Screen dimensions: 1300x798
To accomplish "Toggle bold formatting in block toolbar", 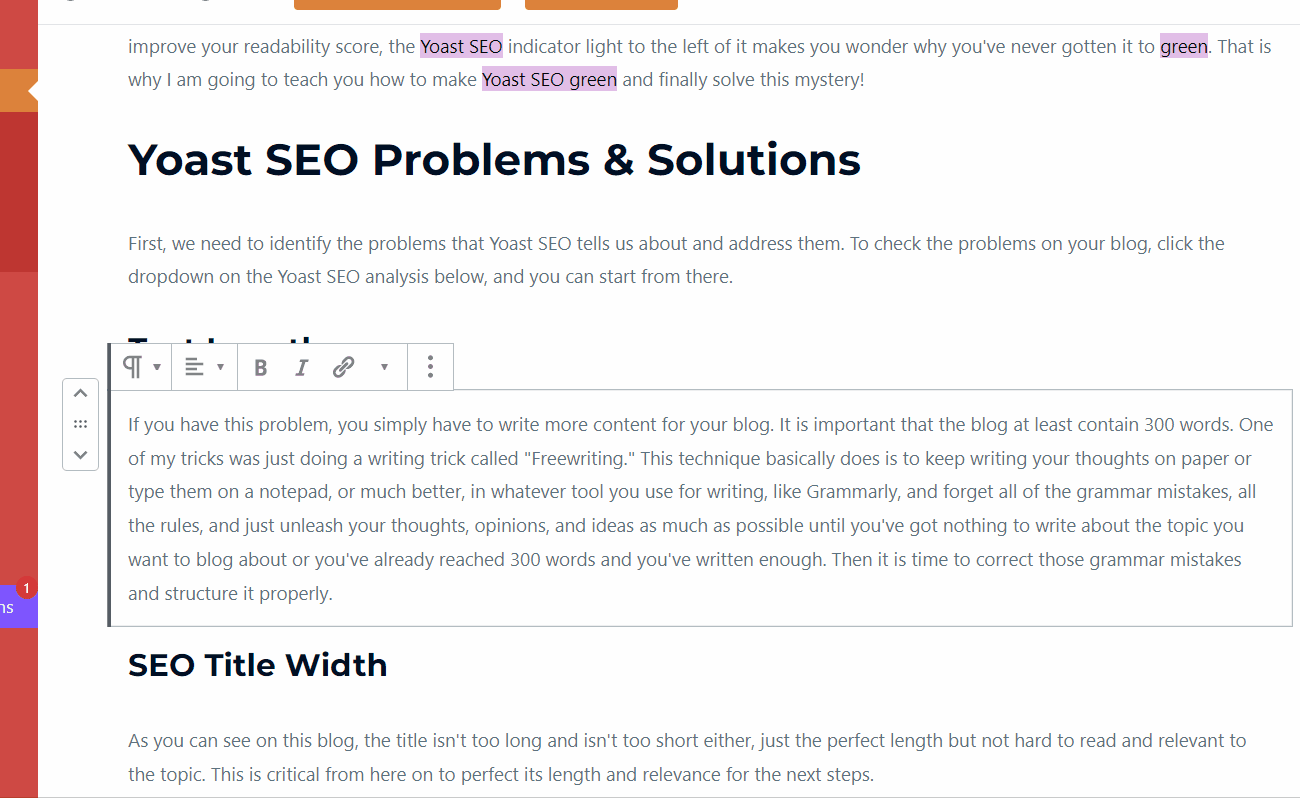I will tap(260, 367).
